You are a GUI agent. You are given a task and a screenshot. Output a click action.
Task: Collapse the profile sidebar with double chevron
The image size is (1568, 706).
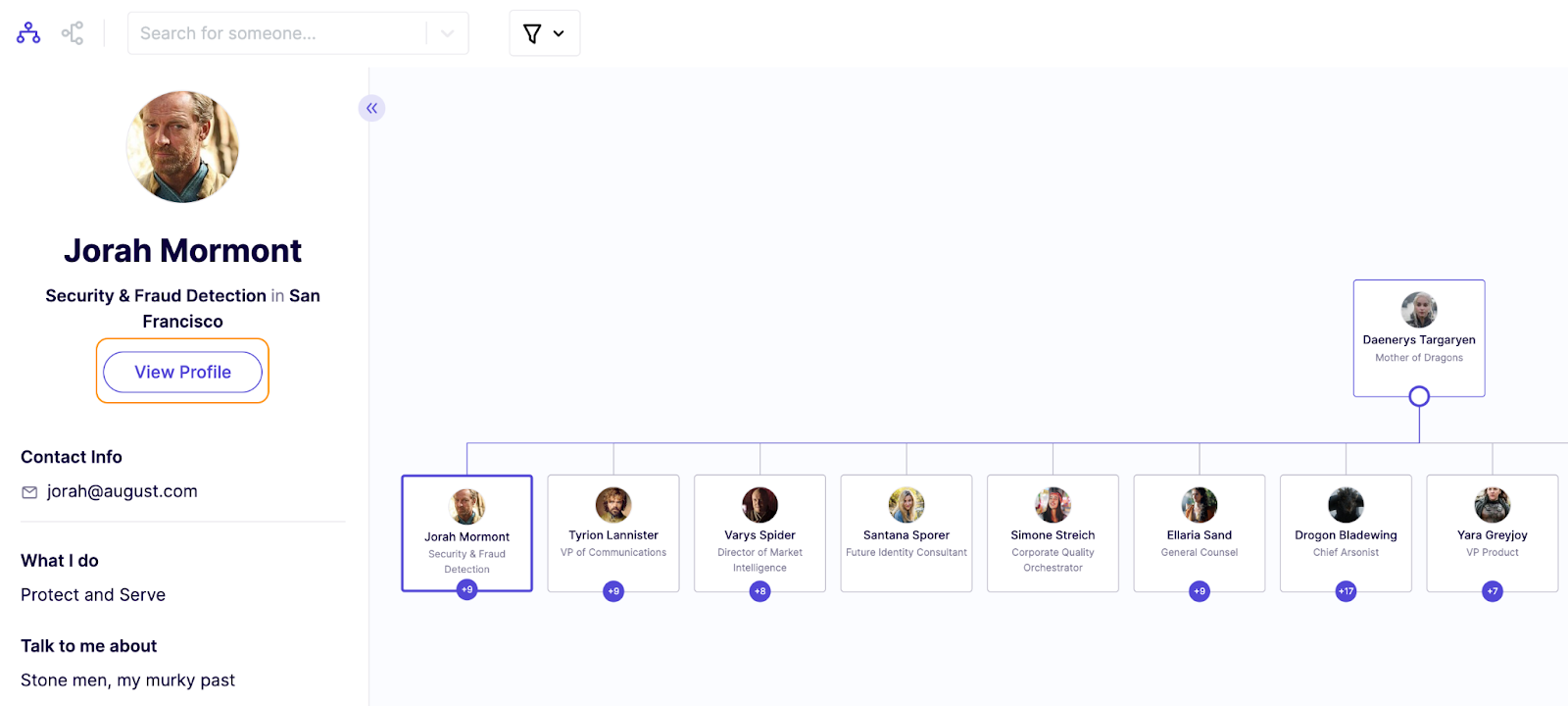[372, 108]
